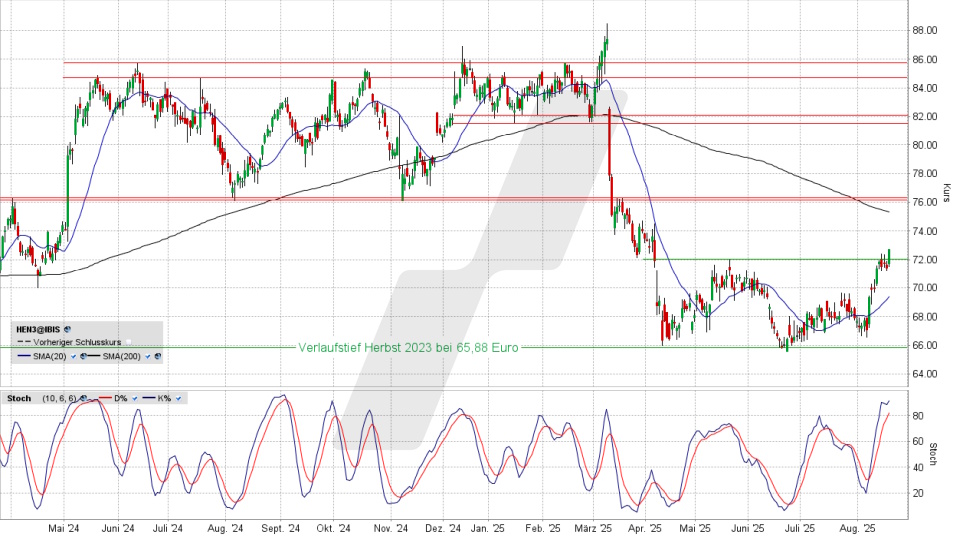The image size is (960, 540).
Task: Click the März '25 date label
Action: pyautogui.click(x=593, y=528)
